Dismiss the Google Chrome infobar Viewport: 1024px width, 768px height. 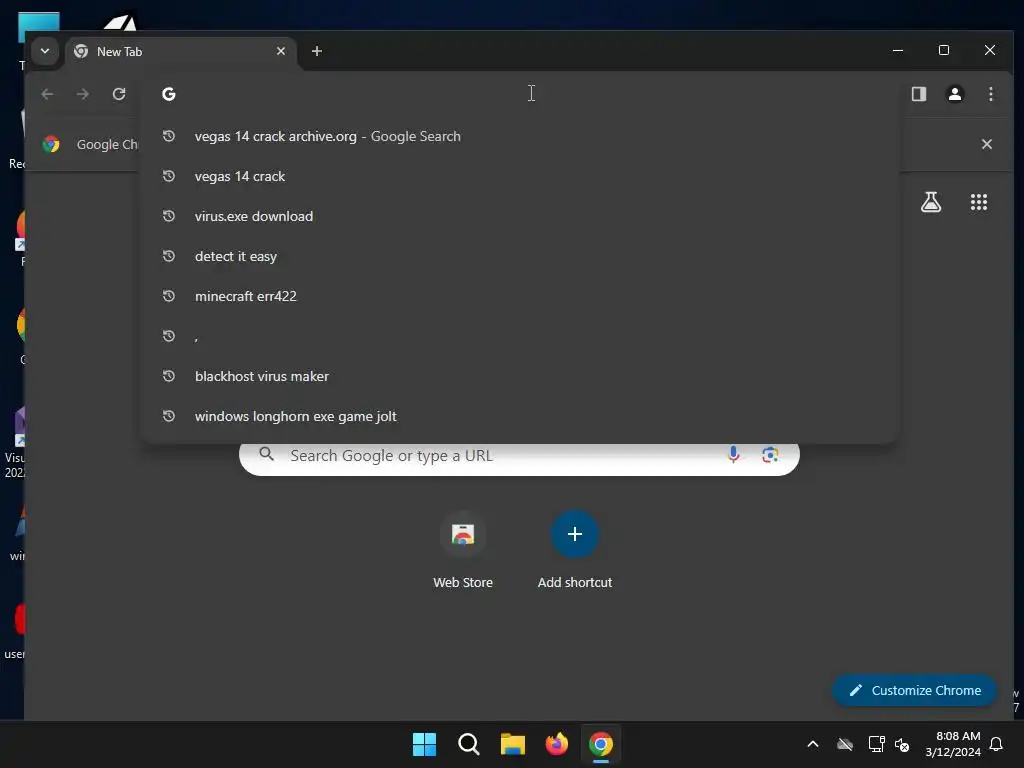987,144
